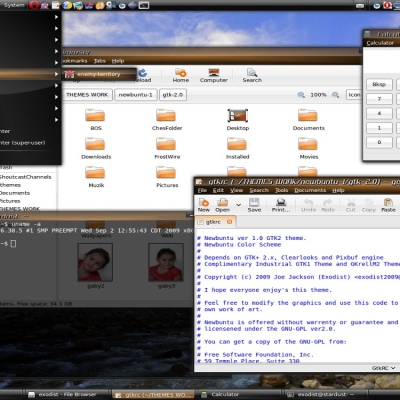Viewport: 400px width, 400px height.
Task: Open the mail envelope icon in top panel
Action: [x=360, y=5]
